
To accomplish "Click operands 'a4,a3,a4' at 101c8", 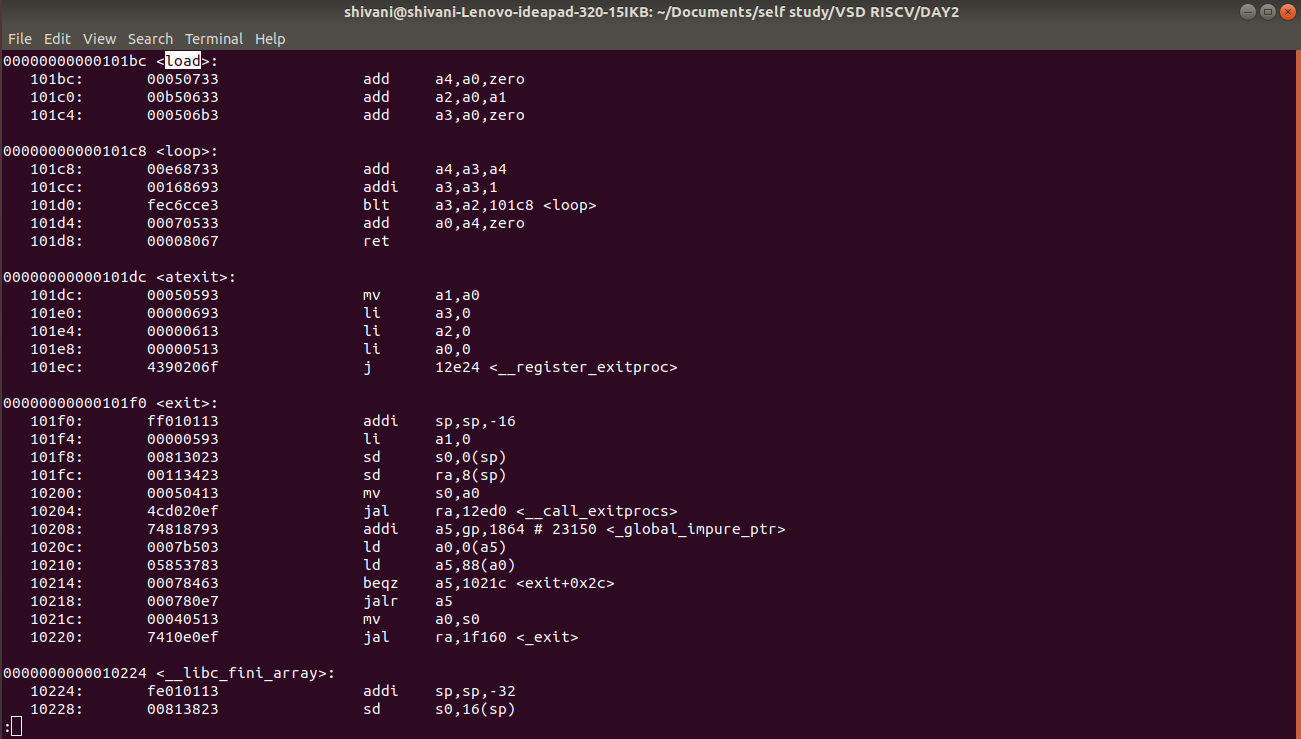I will click(x=471, y=169).
